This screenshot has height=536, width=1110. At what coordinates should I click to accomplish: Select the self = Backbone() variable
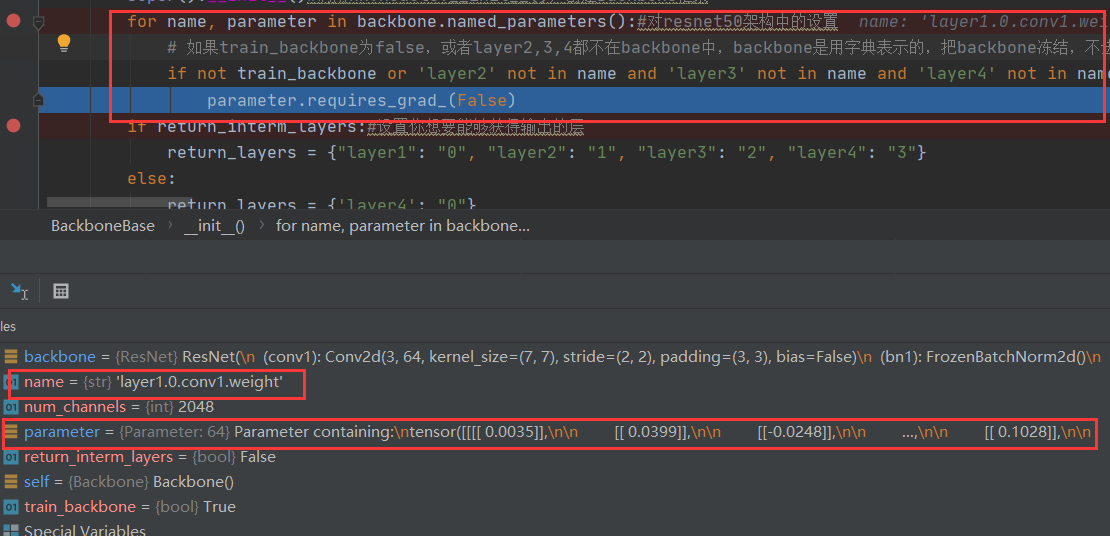click(x=129, y=482)
